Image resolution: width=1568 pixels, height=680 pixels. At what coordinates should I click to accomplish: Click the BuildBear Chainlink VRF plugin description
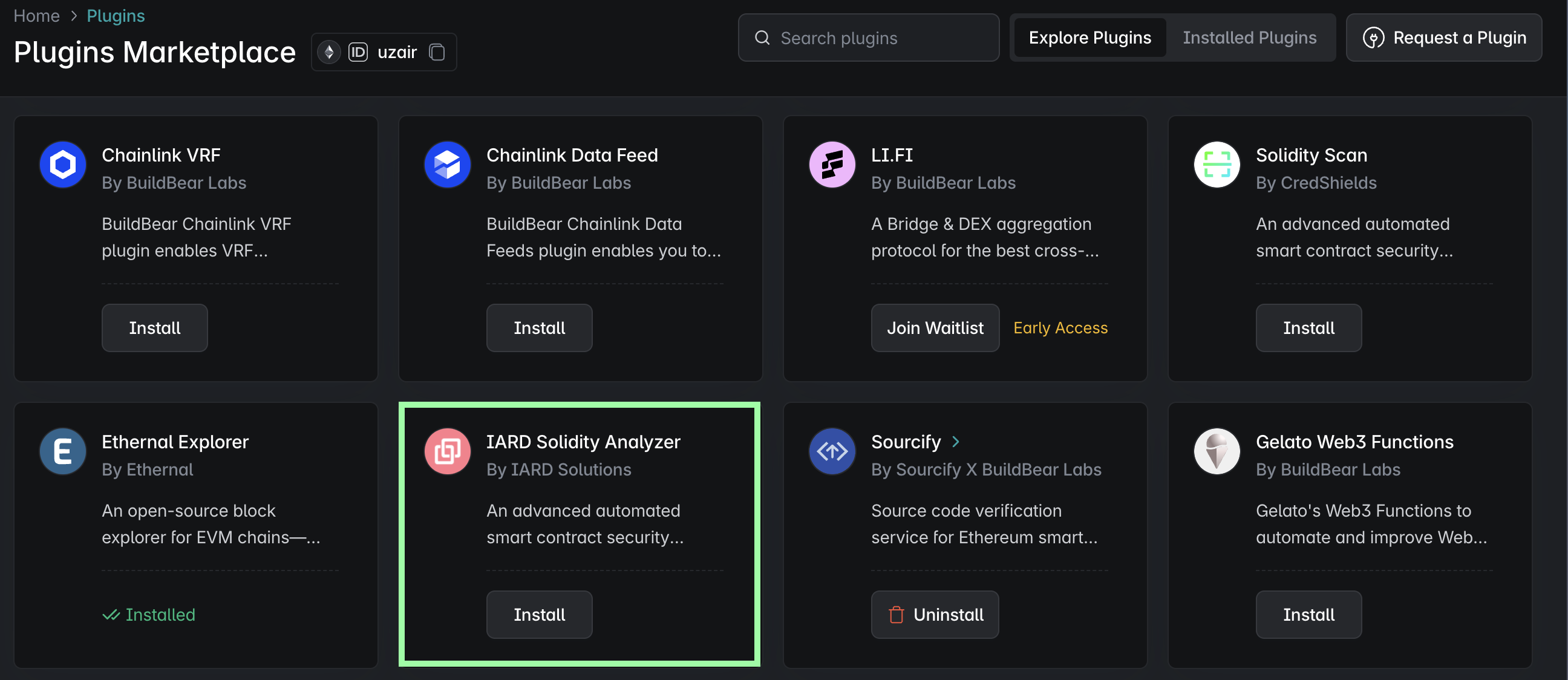197,237
